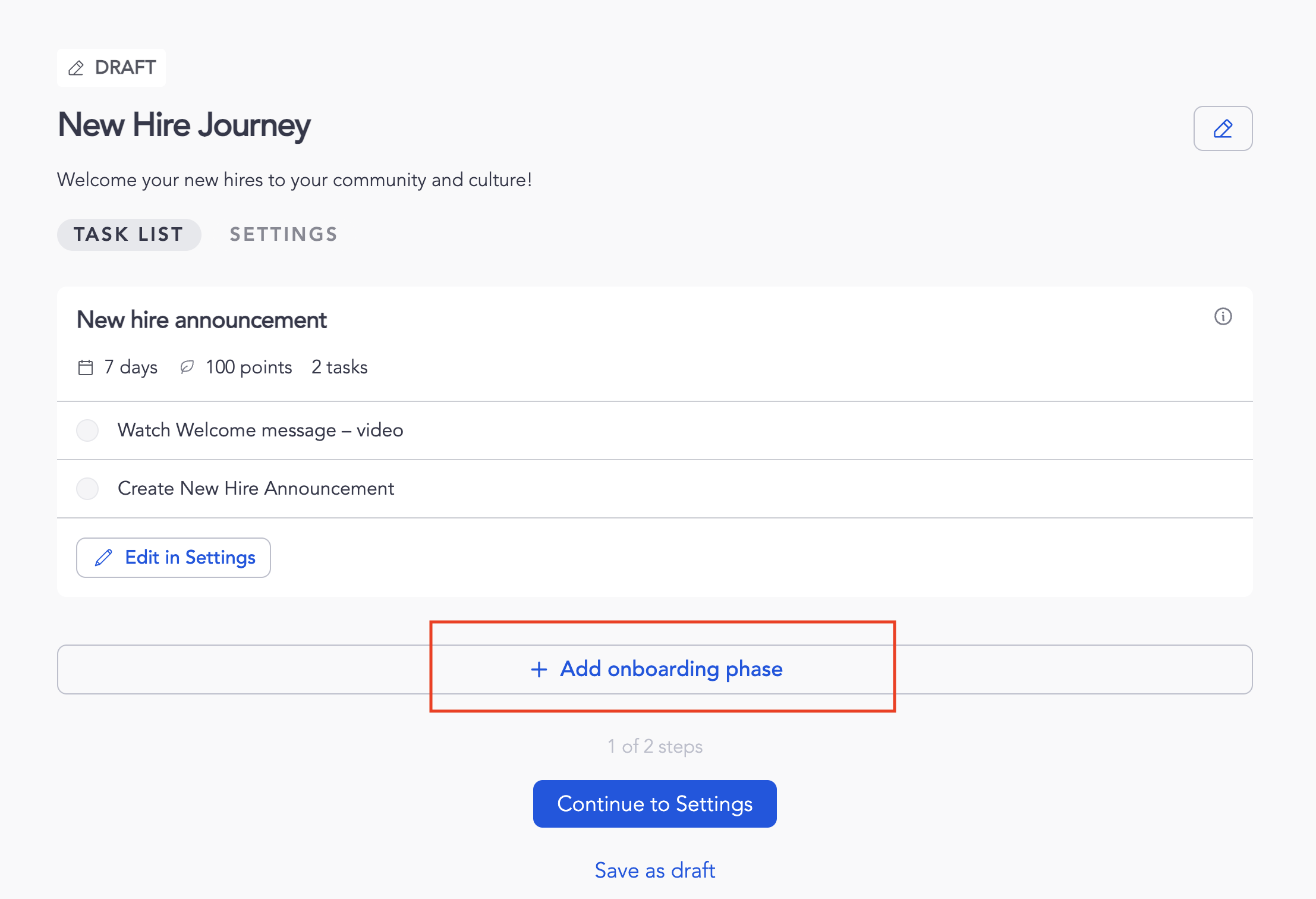Click the Save as draft link
The image size is (1316, 899).
coord(654,870)
